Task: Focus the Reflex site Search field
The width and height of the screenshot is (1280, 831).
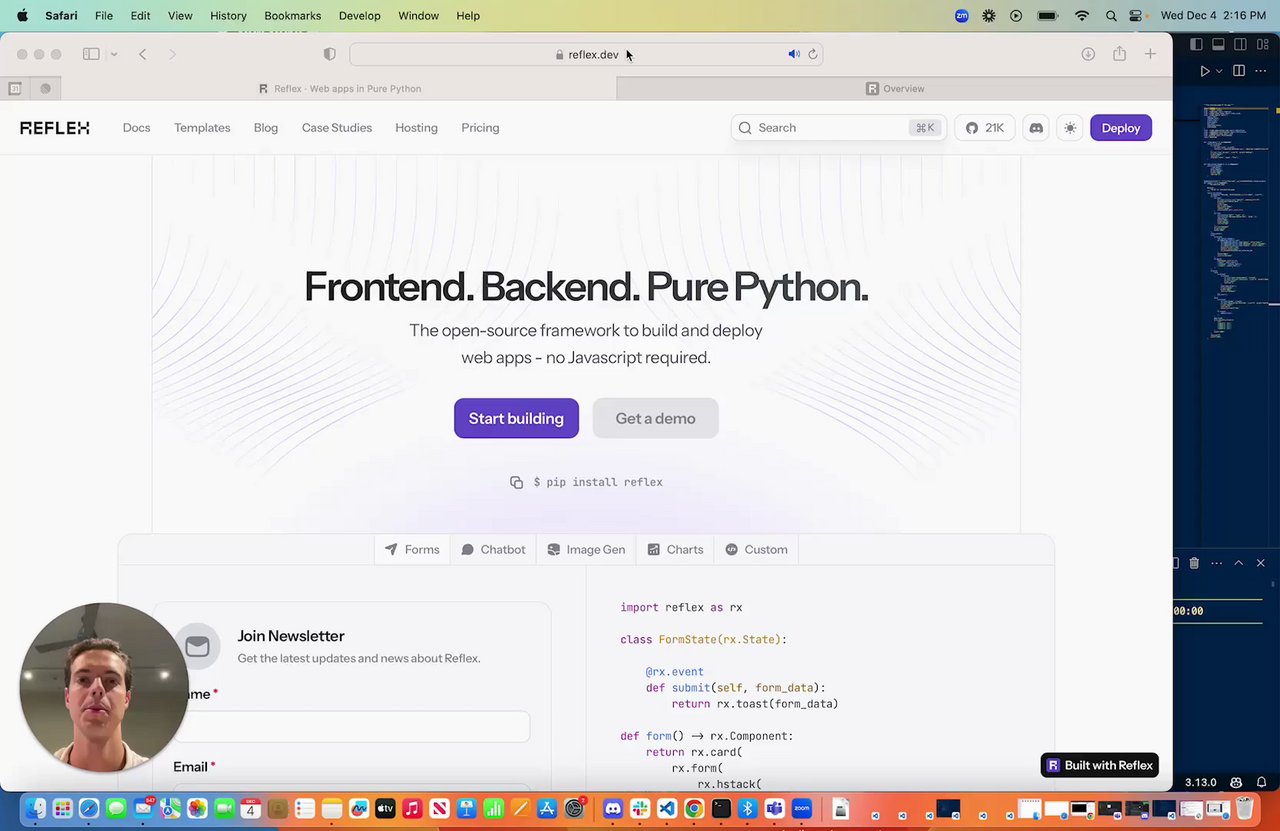Action: [x=838, y=128]
